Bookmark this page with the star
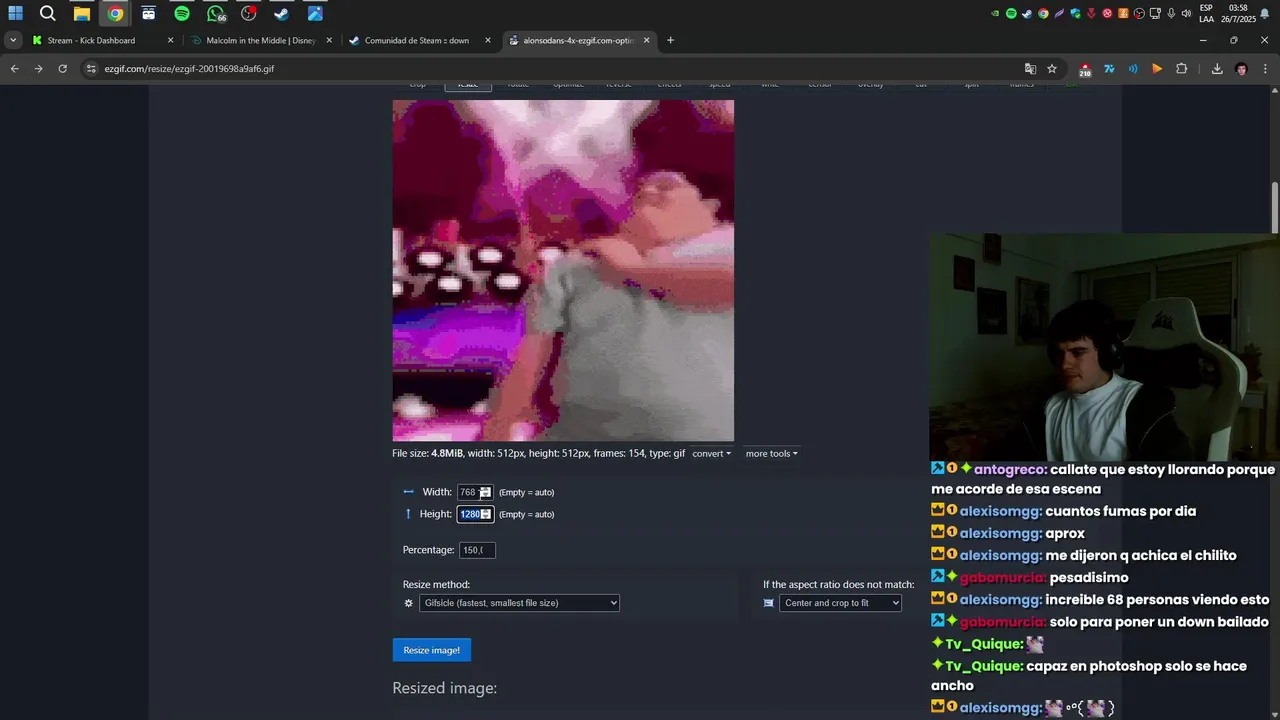Screen dimensions: 1280x720 click(x=1052, y=69)
